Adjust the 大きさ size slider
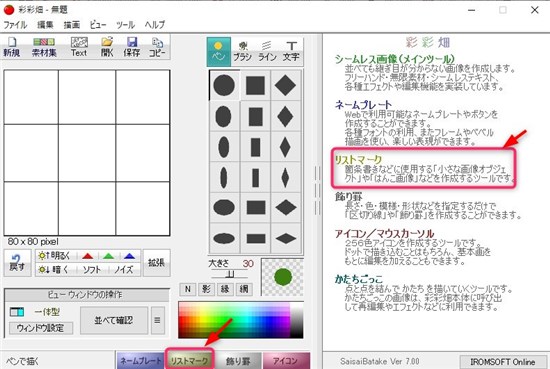Viewport: 550px width, 369px height. [x=230, y=275]
